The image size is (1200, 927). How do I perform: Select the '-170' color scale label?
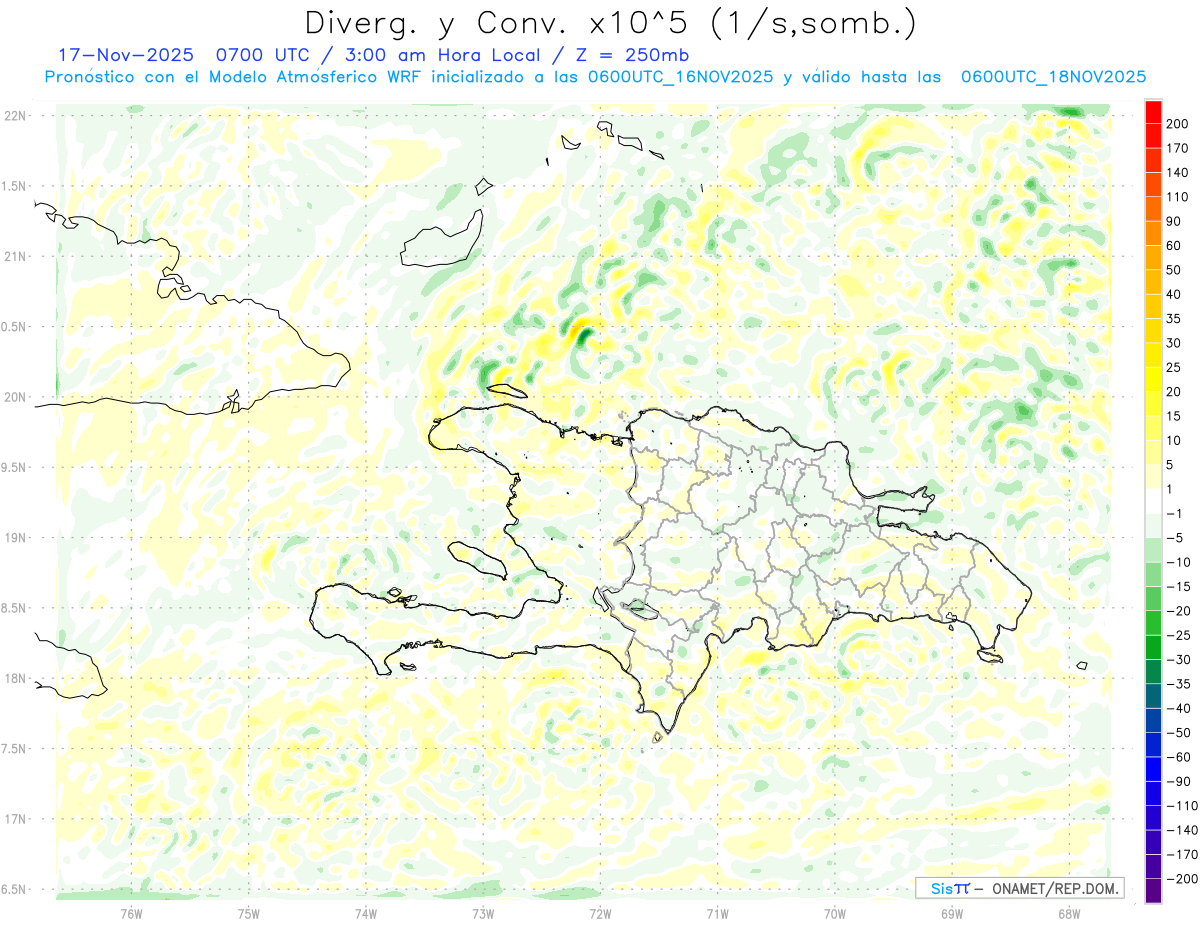click(1181, 855)
